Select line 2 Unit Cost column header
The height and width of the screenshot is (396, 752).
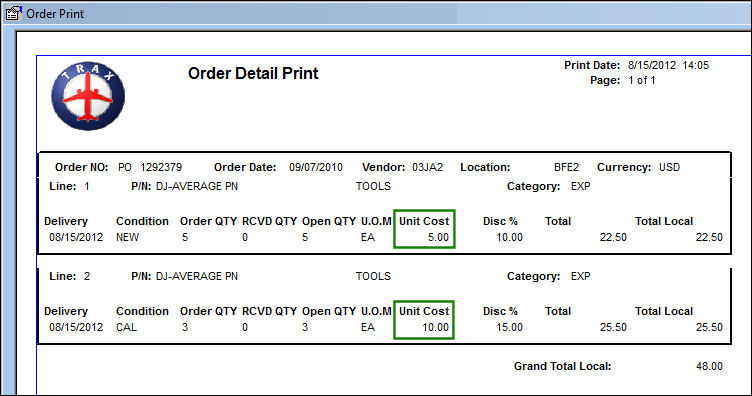tap(424, 311)
